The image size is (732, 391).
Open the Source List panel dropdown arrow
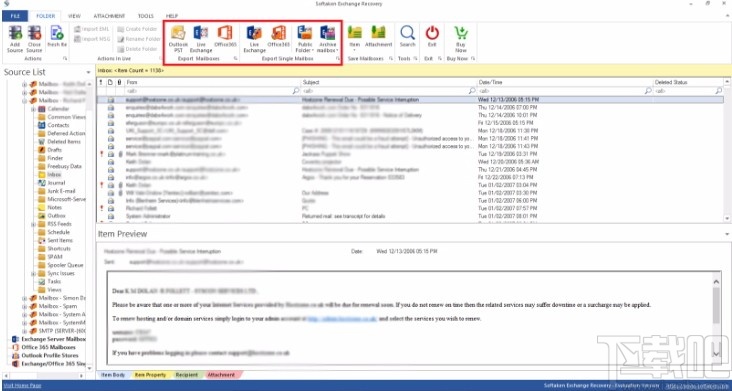tap(88, 72)
